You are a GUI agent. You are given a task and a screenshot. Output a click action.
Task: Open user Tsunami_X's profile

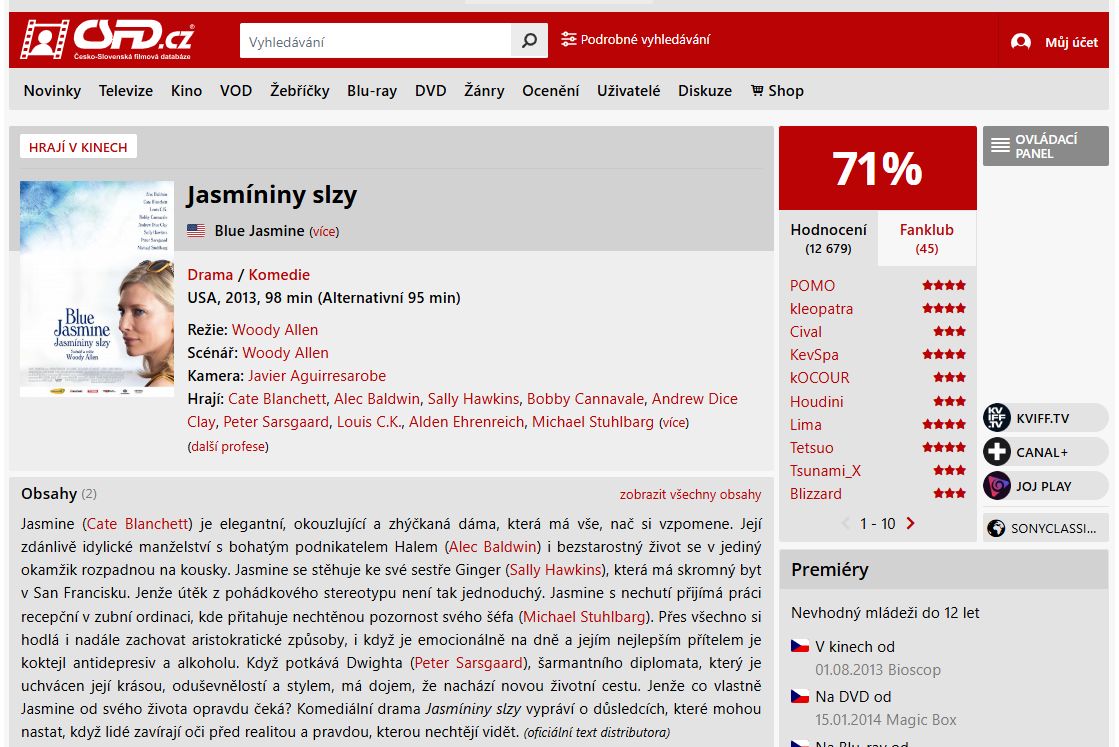point(825,471)
